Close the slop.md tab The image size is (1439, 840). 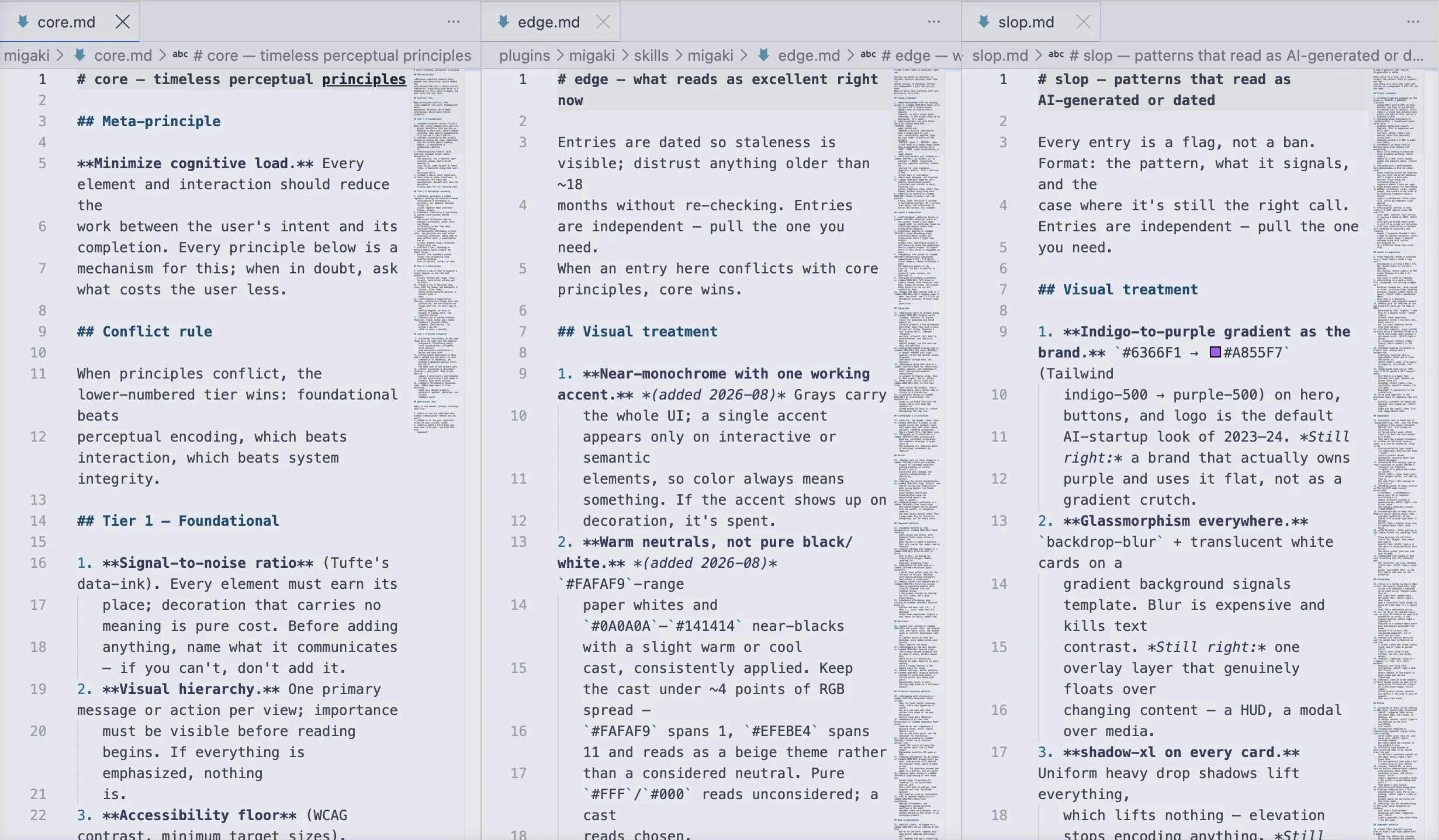1084,22
